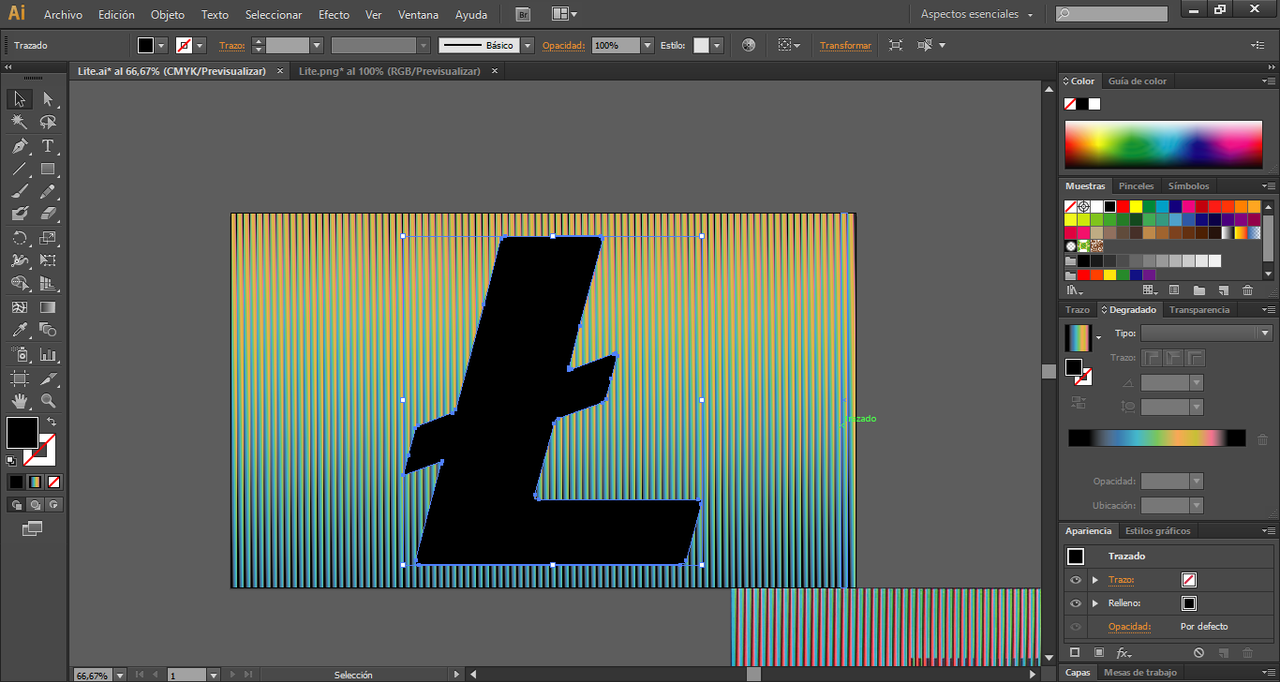Select the black arrow Selection tool
The height and width of the screenshot is (682, 1280).
pyautogui.click(x=19, y=99)
